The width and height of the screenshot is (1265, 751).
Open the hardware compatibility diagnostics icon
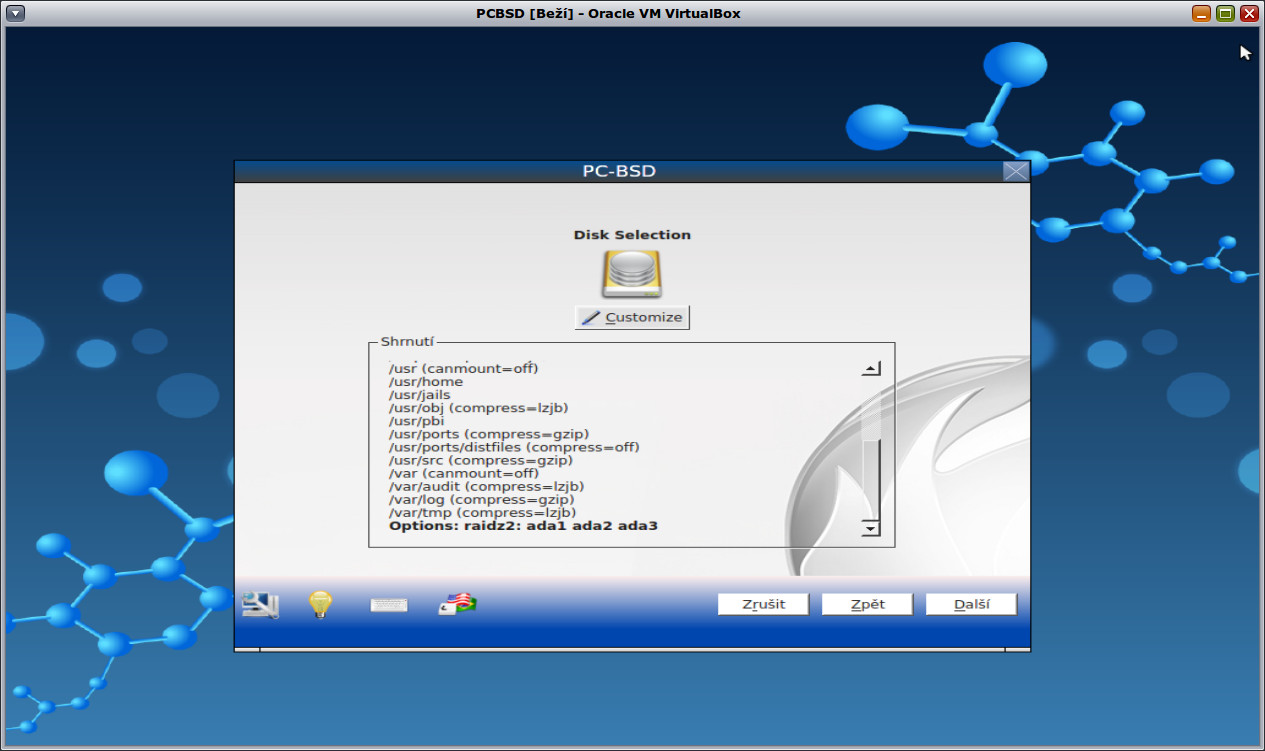(x=257, y=604)
